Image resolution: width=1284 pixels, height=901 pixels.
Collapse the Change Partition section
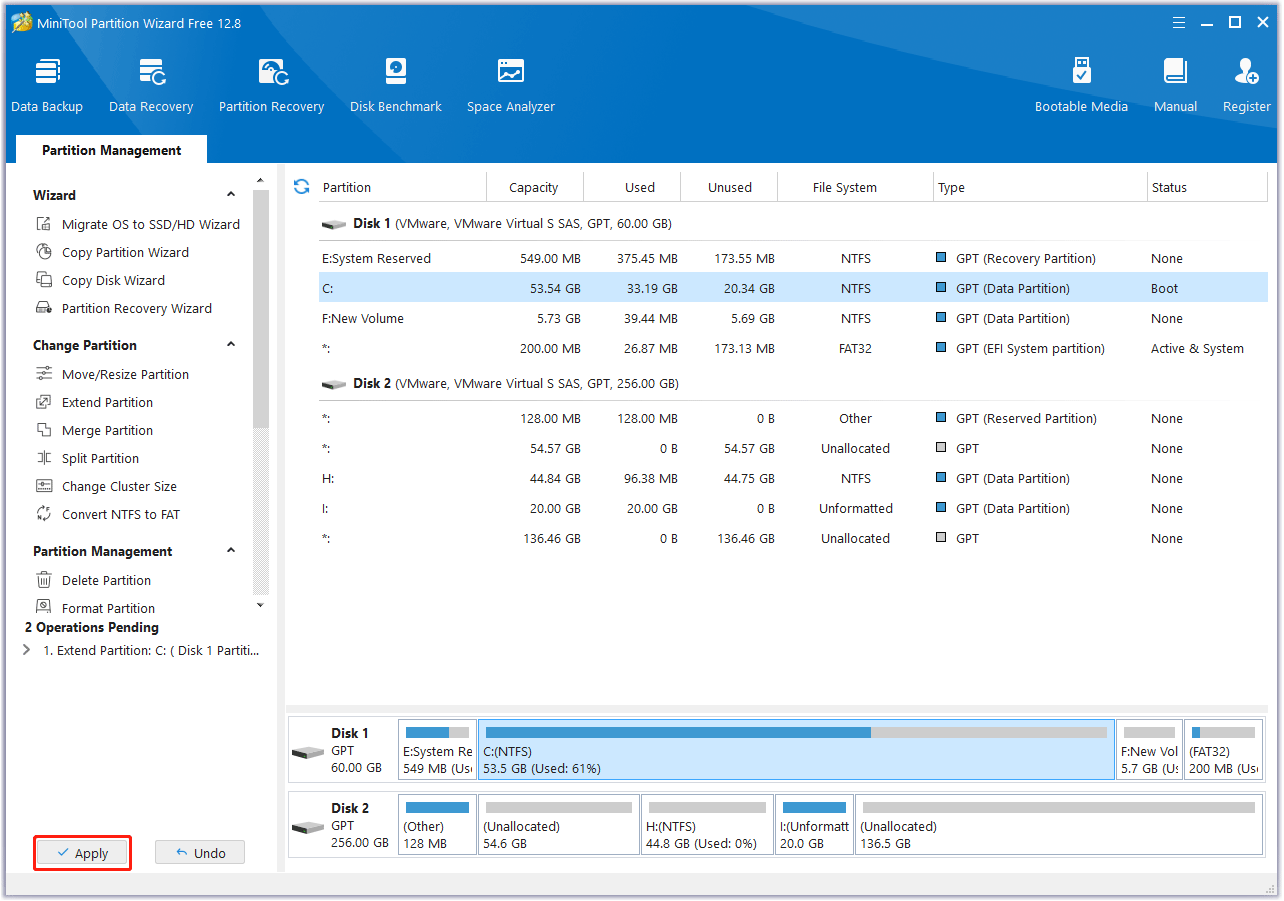coord(231,345)
